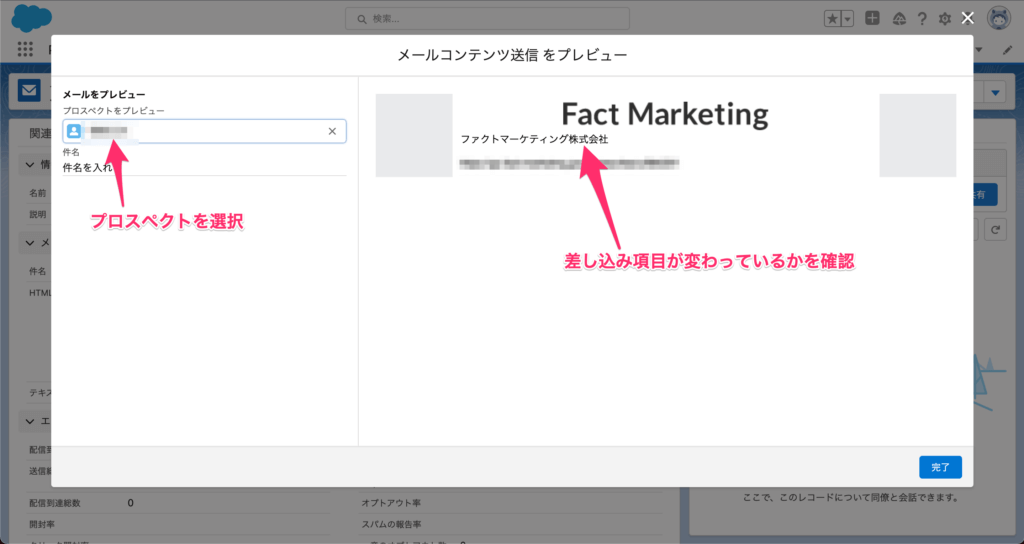
Task: Open the favorites list dropdown arrow
Action: click(848, 18)
